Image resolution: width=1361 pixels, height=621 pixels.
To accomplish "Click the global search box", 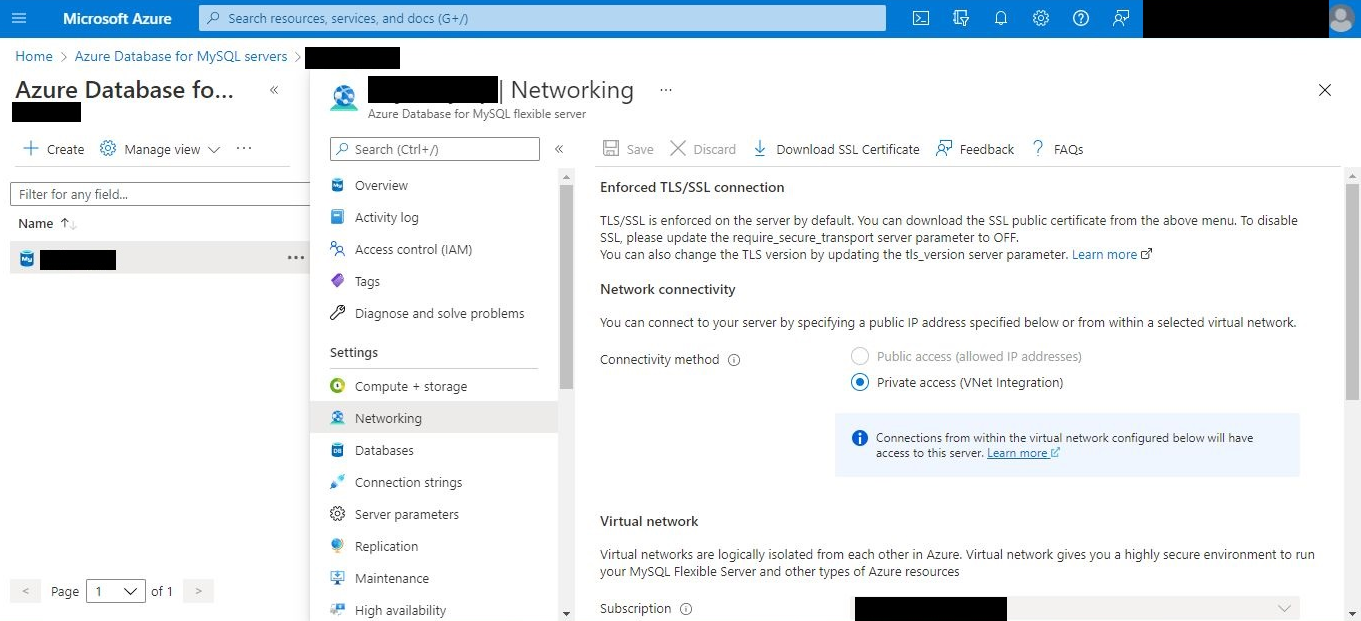I will (x=543, y=18).
